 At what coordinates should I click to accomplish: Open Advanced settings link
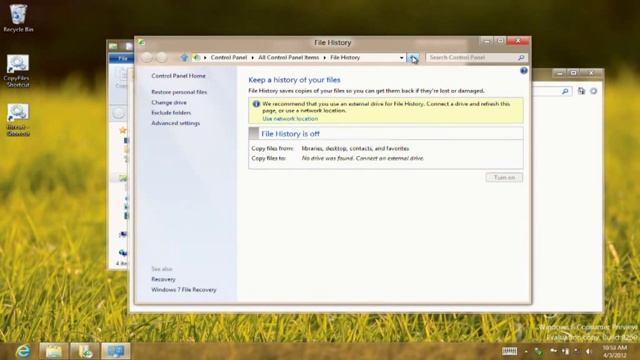(176, 123)
